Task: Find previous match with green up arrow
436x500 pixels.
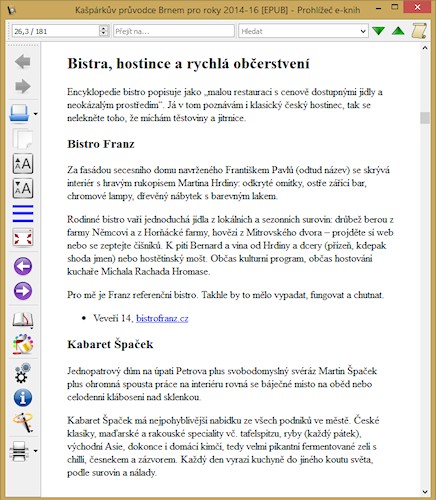Action: point(398,31)
